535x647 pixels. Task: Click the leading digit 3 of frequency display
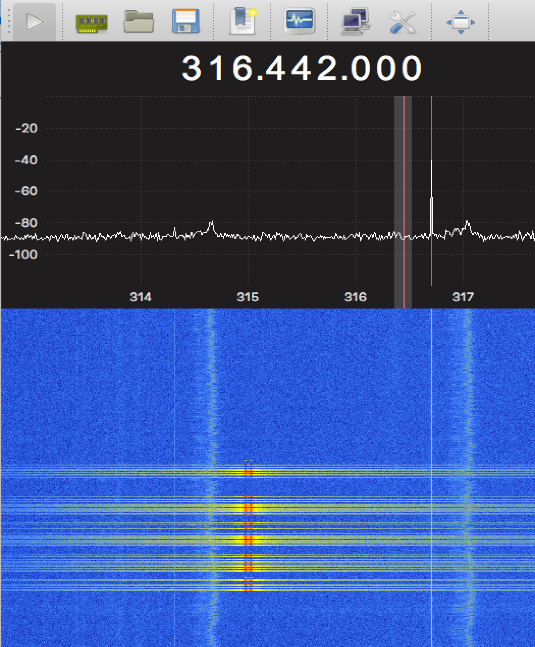click(192, 68)
